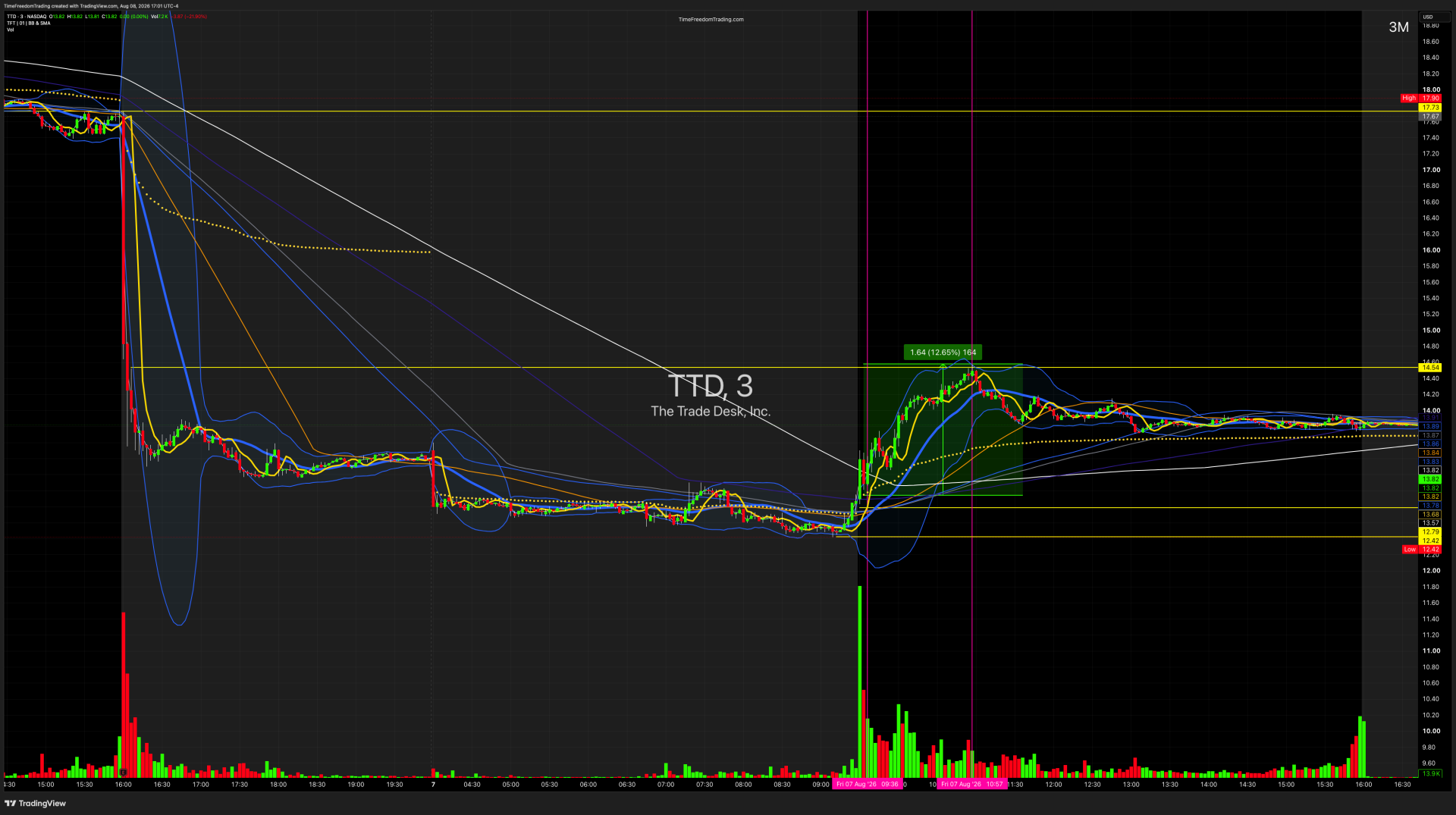Click the snapshot caption with Aug 08 timestamp
Screen dimensions: 1456x815
point(91,6)
